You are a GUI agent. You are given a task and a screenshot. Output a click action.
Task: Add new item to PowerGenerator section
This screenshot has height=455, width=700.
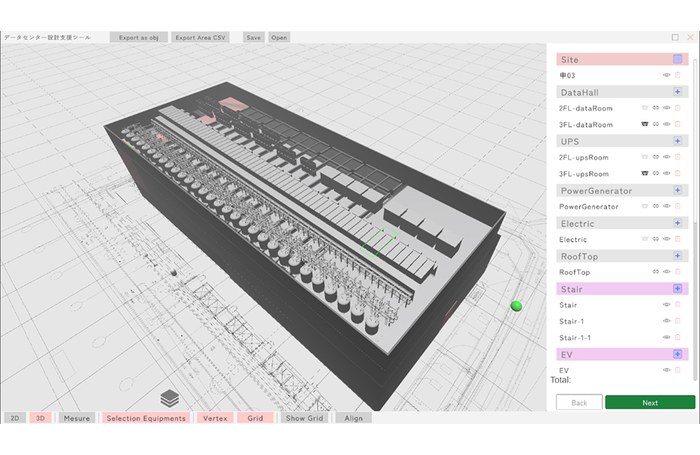tap(678, 190)
